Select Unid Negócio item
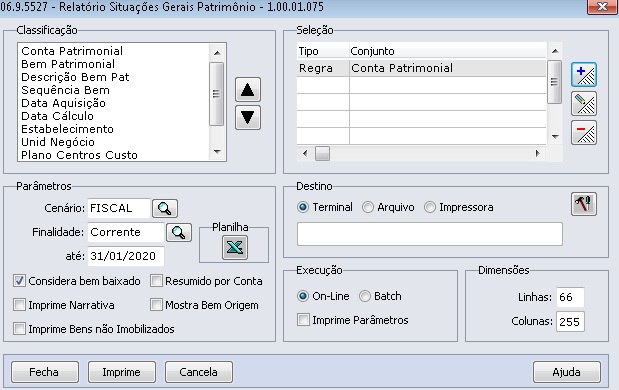Screen dimensions: 619x390 click(x=58, y=142)
